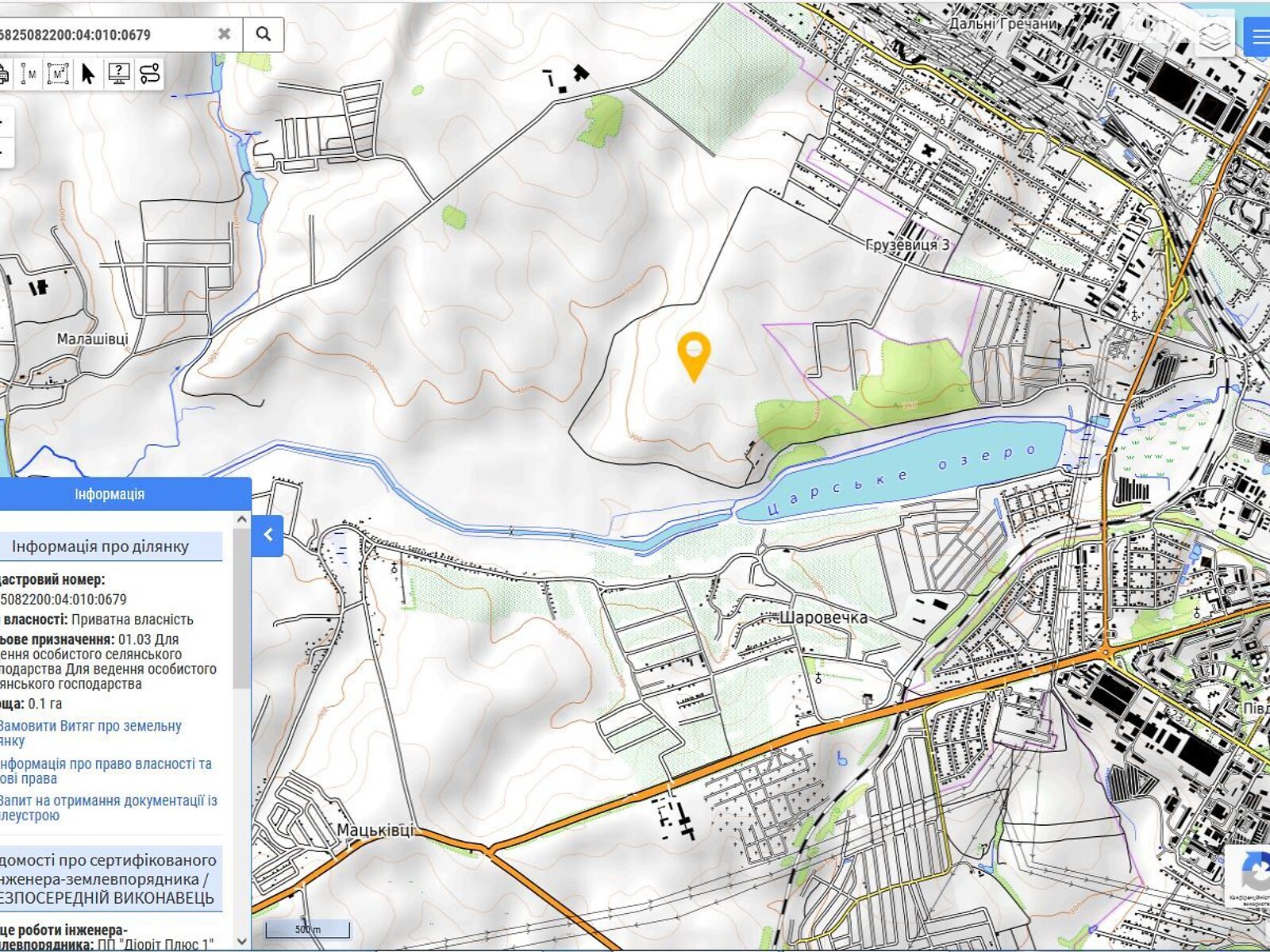Clear the cadastral number search field

(x=225, y=34)
